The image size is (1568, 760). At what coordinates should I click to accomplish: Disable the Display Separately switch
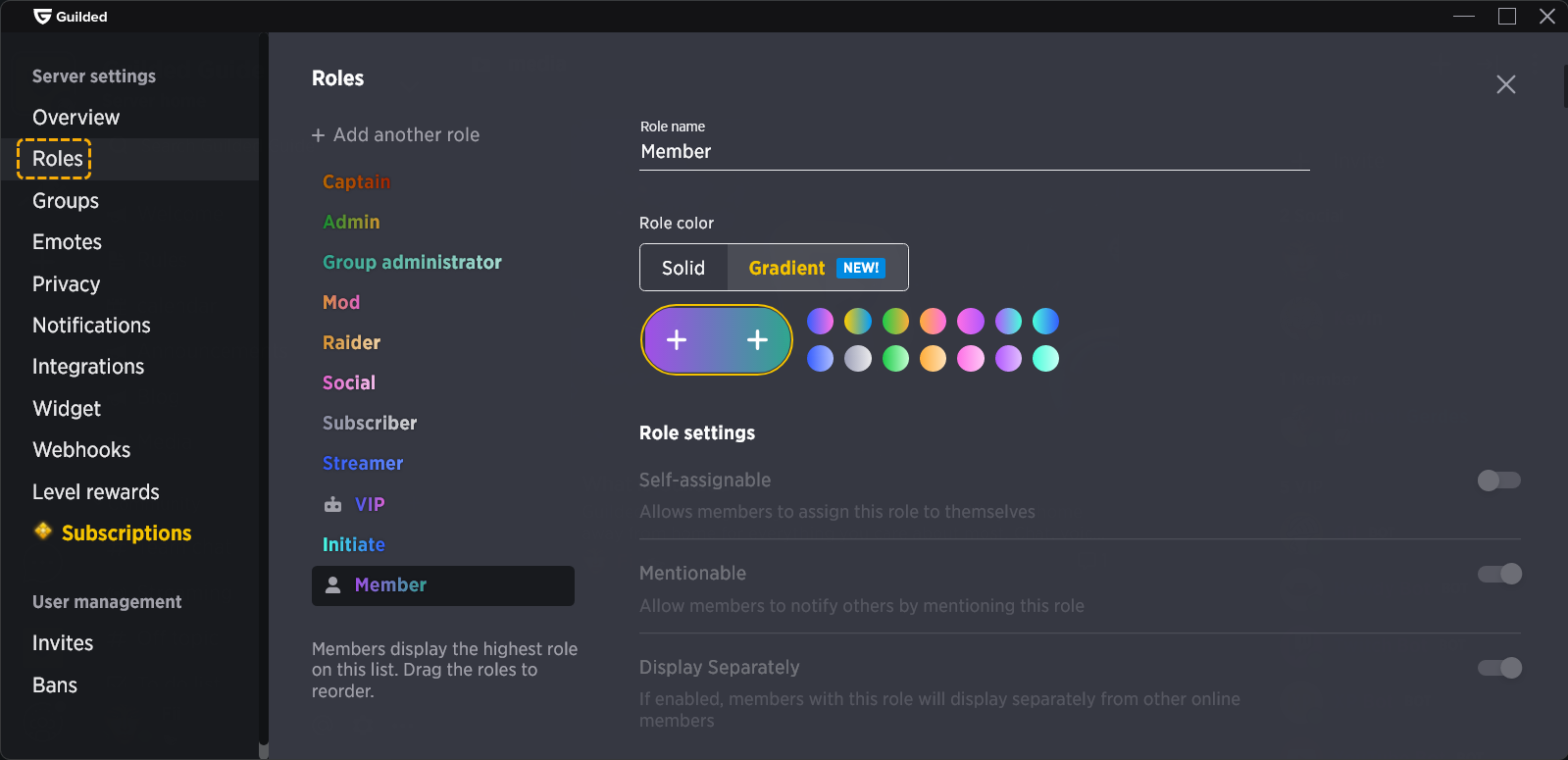click(1499, 668)
